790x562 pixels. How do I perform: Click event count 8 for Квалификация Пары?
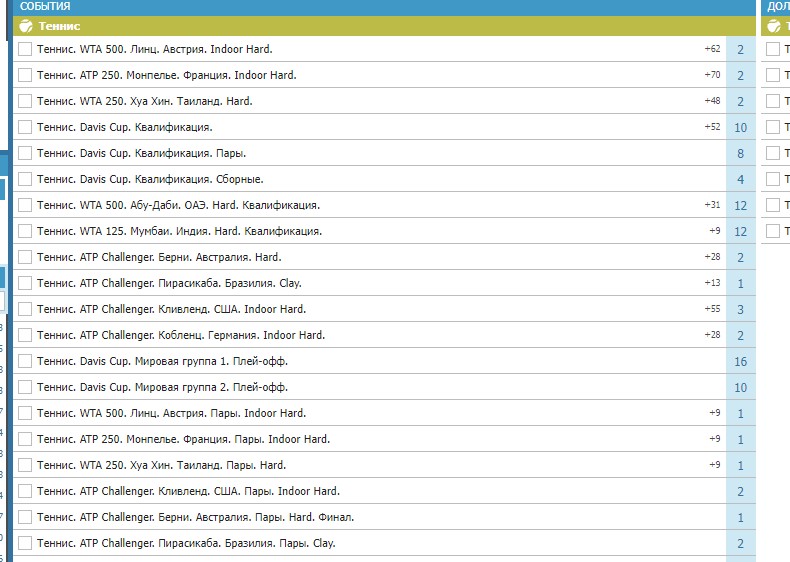(x=741, y=153)
